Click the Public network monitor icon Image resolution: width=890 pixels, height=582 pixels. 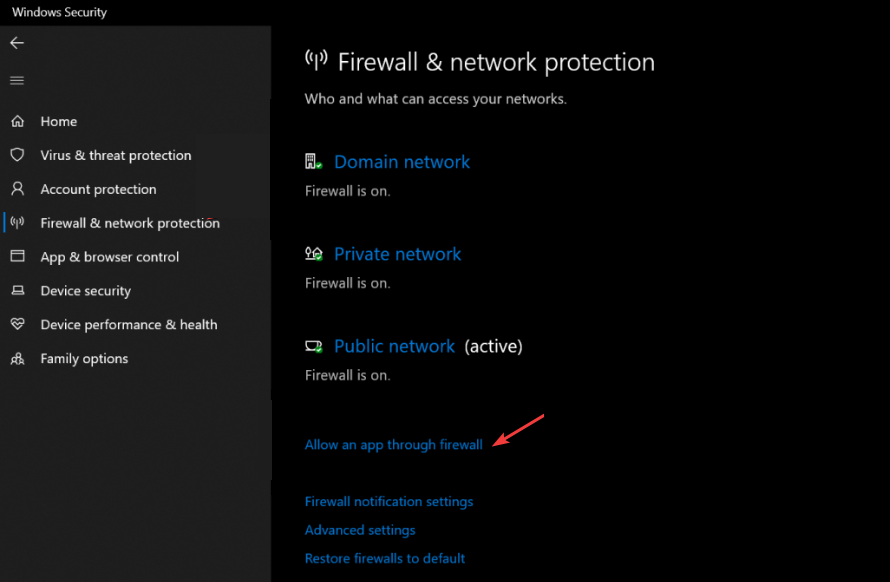pos(314,347)
